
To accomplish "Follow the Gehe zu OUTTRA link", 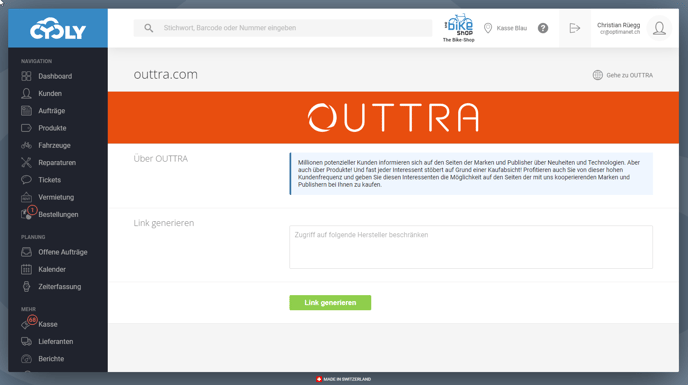I will coord(629,75).
